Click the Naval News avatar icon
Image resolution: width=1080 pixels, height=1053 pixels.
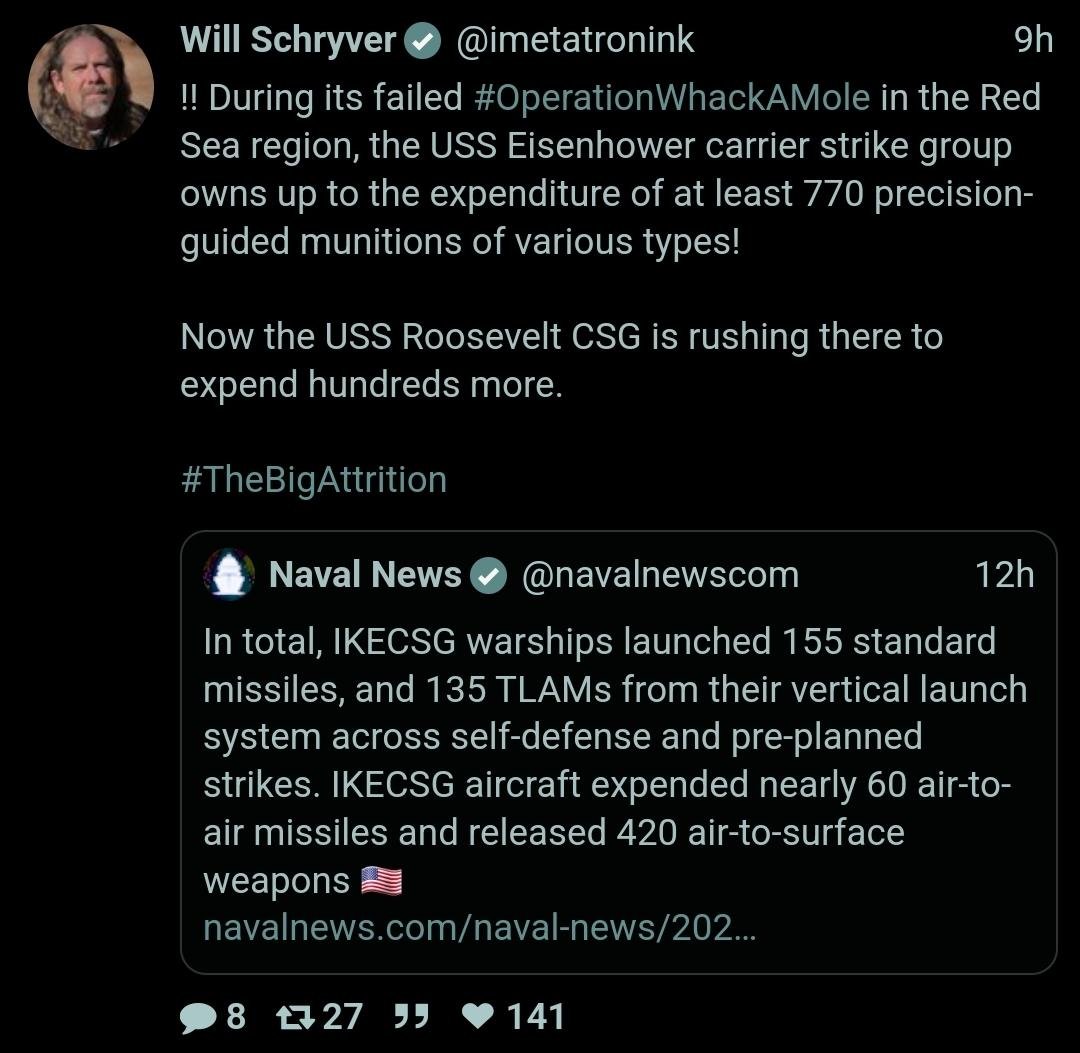(x=229, y=575)
